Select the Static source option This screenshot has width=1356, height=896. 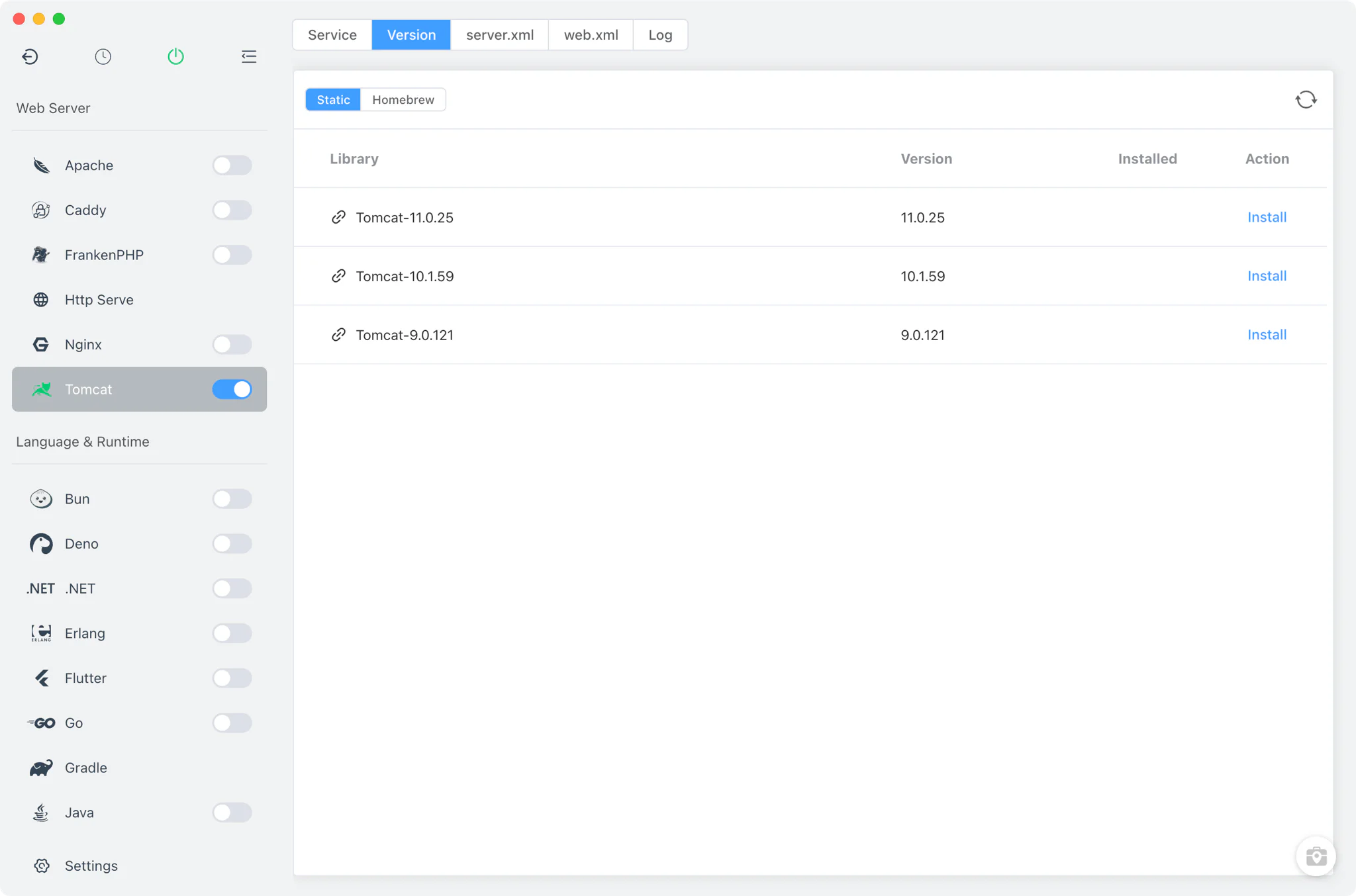tap(333, 100)
